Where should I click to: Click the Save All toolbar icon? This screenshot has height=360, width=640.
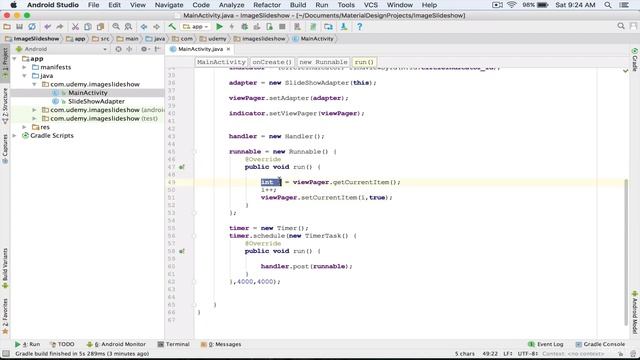click(19, 27)
